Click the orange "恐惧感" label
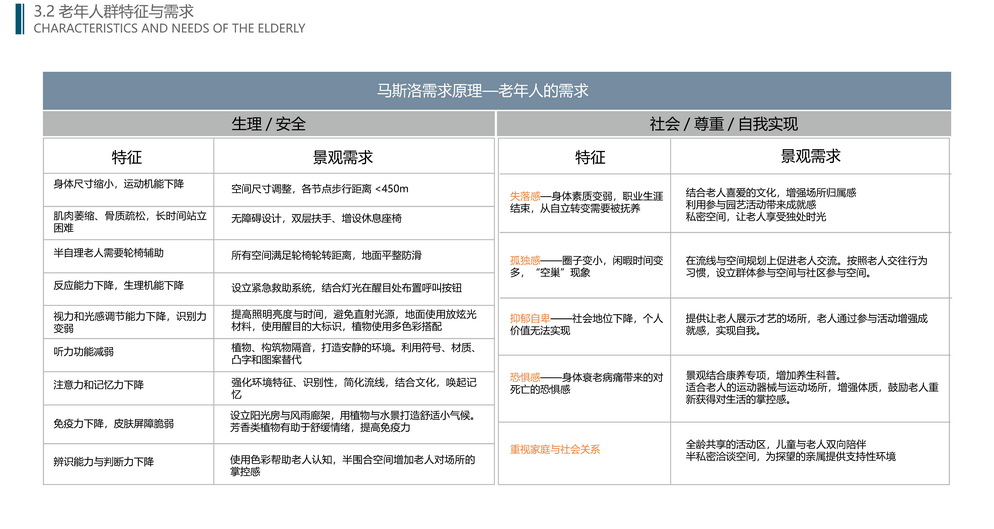This screenshot has height=529, width=994. point(525,377)
